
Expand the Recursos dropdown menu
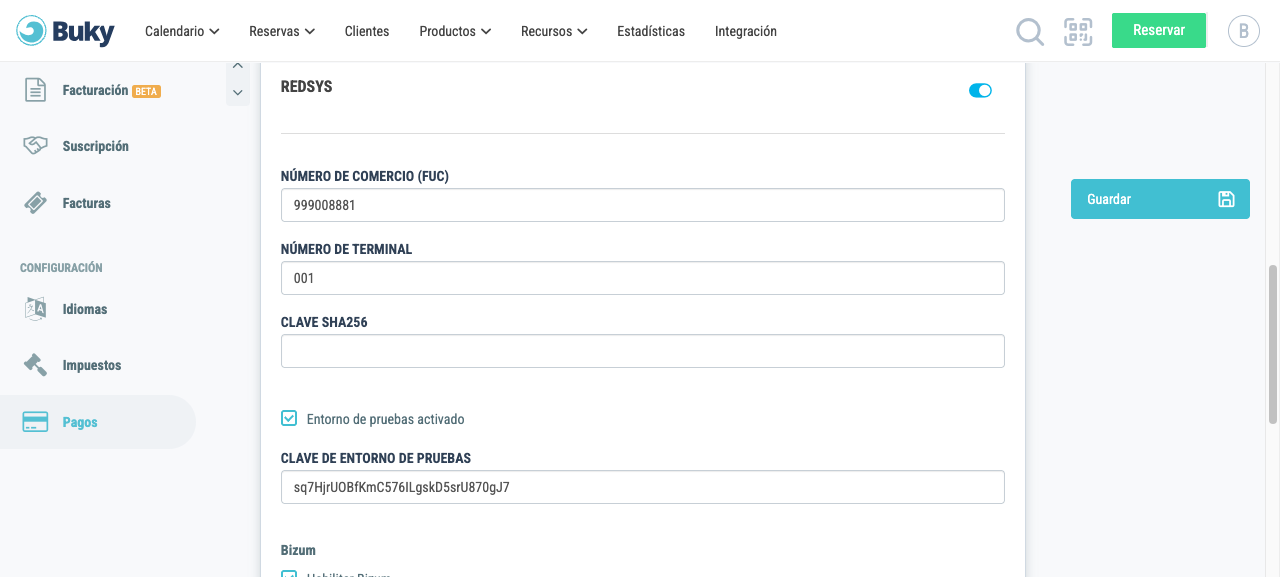click(554, 31)
